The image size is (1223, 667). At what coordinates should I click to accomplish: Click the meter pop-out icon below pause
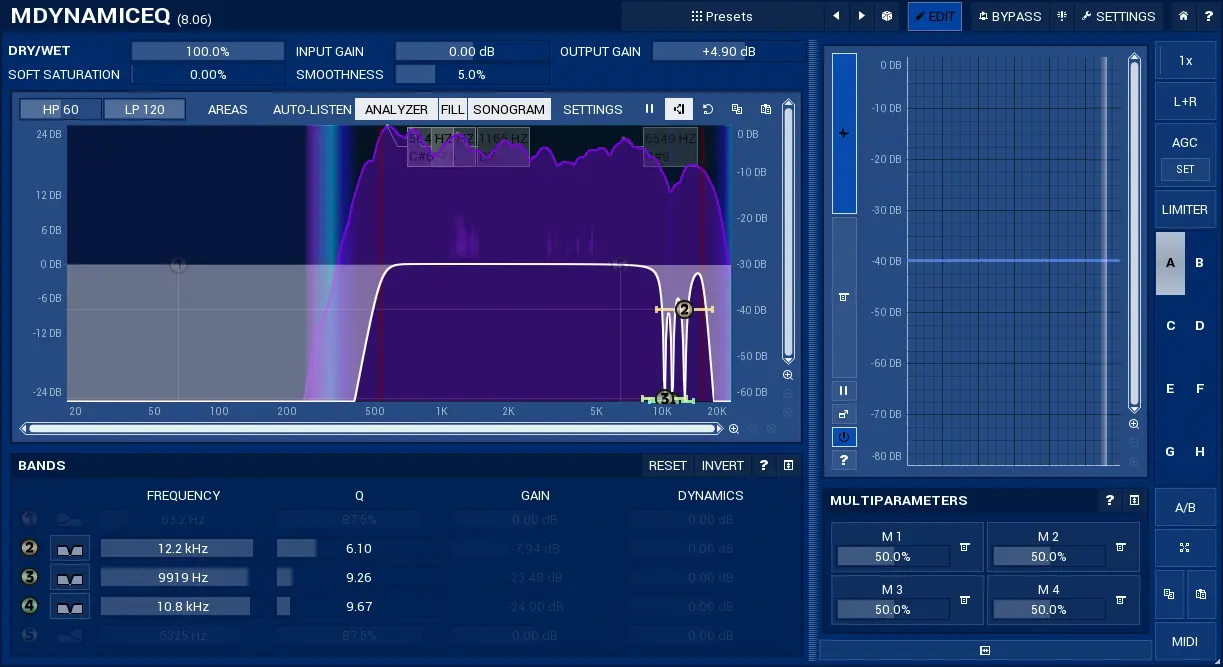844,414
